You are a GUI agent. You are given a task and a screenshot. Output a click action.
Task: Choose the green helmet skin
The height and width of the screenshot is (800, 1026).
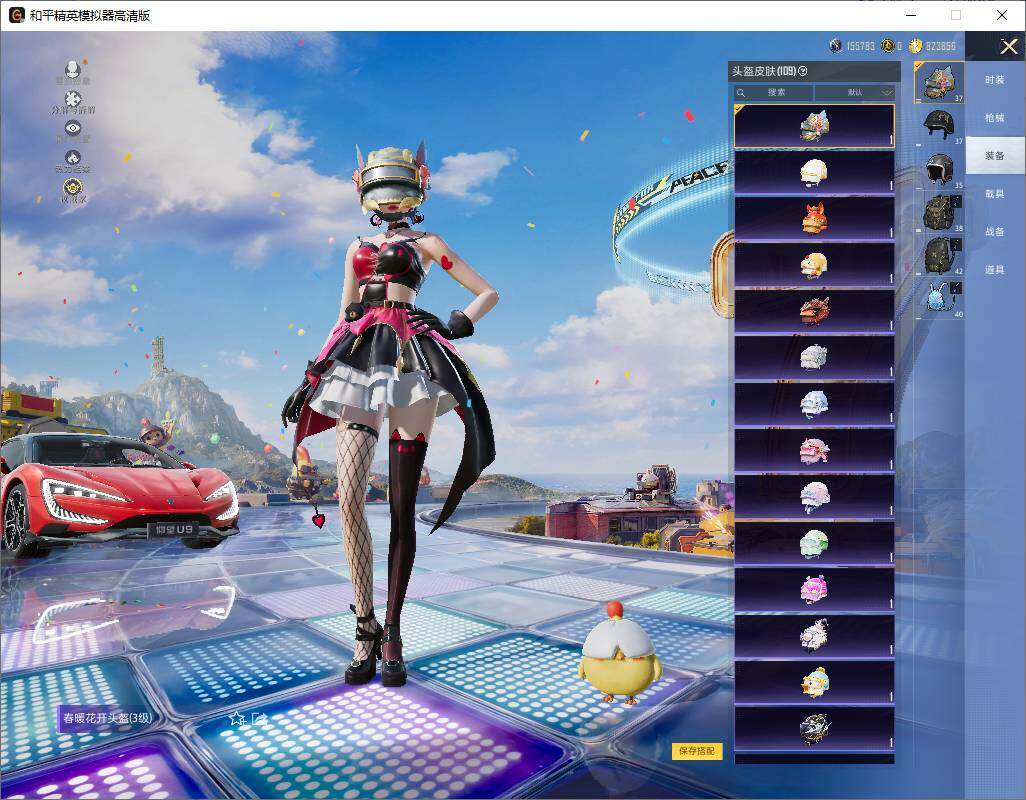814,543
